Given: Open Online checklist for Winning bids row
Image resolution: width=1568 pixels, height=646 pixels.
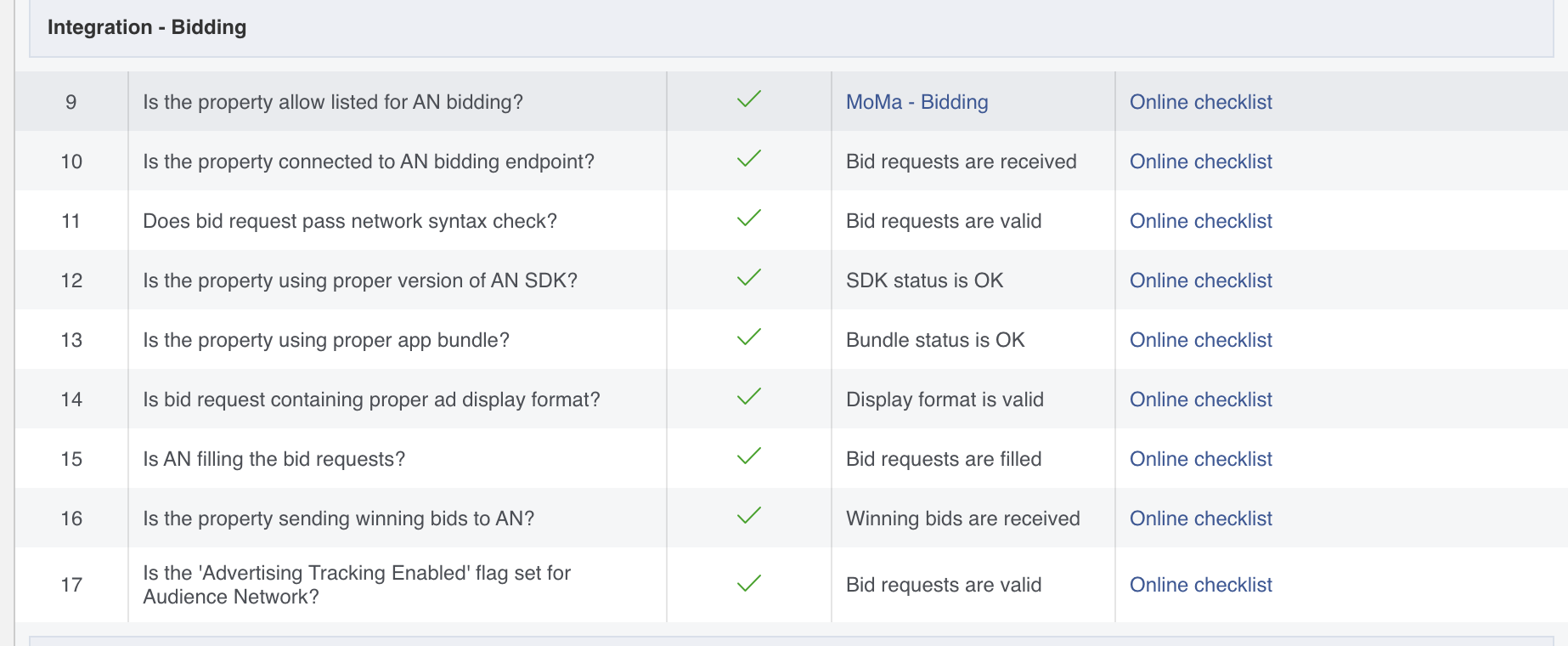Looking at the screenshot, I should click(x=1200, y=518).
